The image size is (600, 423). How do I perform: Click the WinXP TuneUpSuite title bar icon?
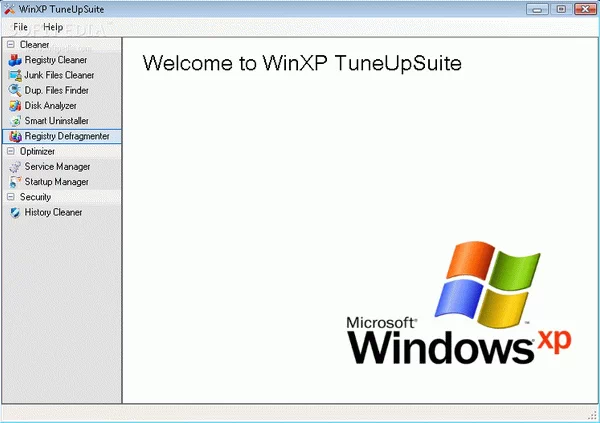point(10,9)
